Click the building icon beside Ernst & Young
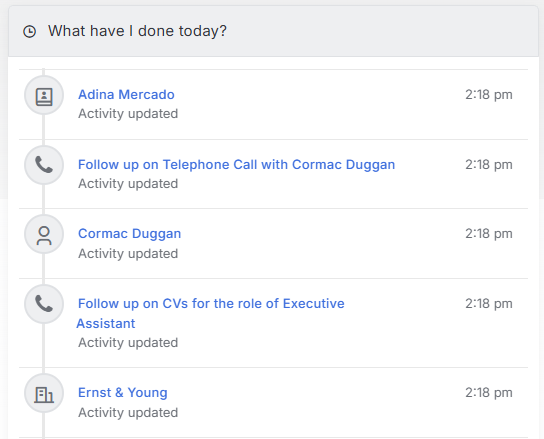This screenshot has height=439, width=544. click(x=44, y=394)
